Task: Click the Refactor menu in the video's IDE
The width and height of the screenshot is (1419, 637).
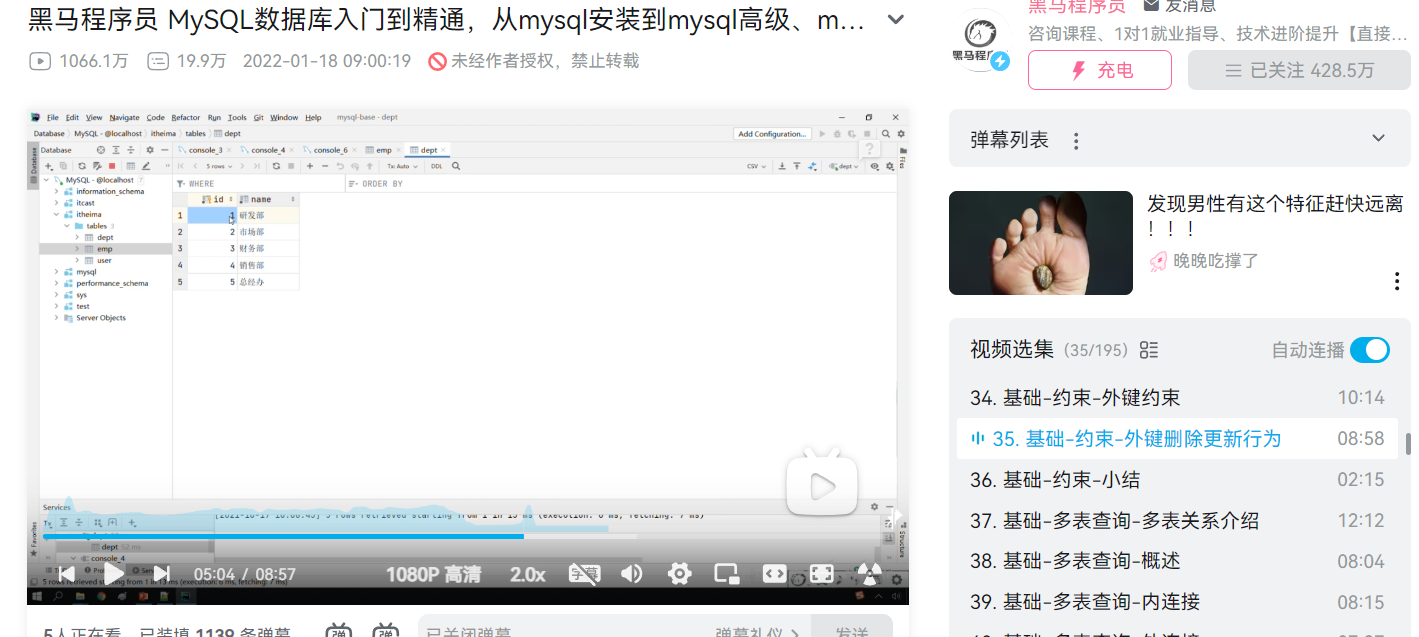Action: (186, 118)
